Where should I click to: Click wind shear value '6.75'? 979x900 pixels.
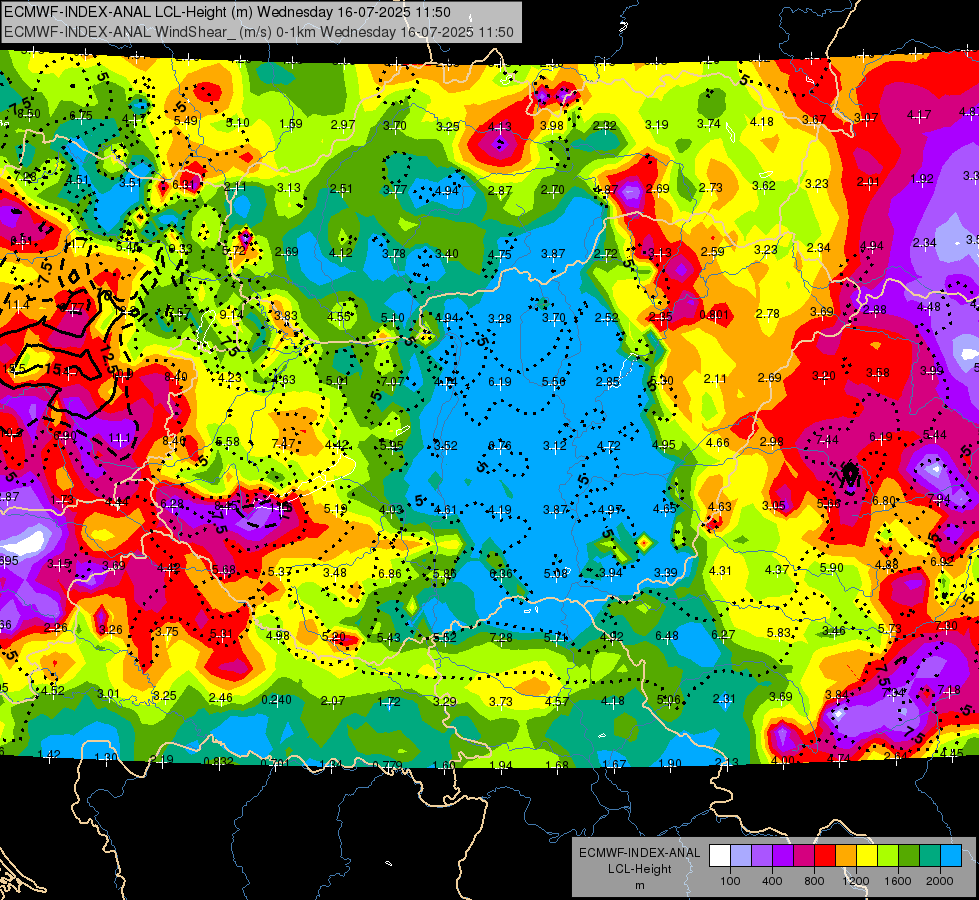pos(81,116)
